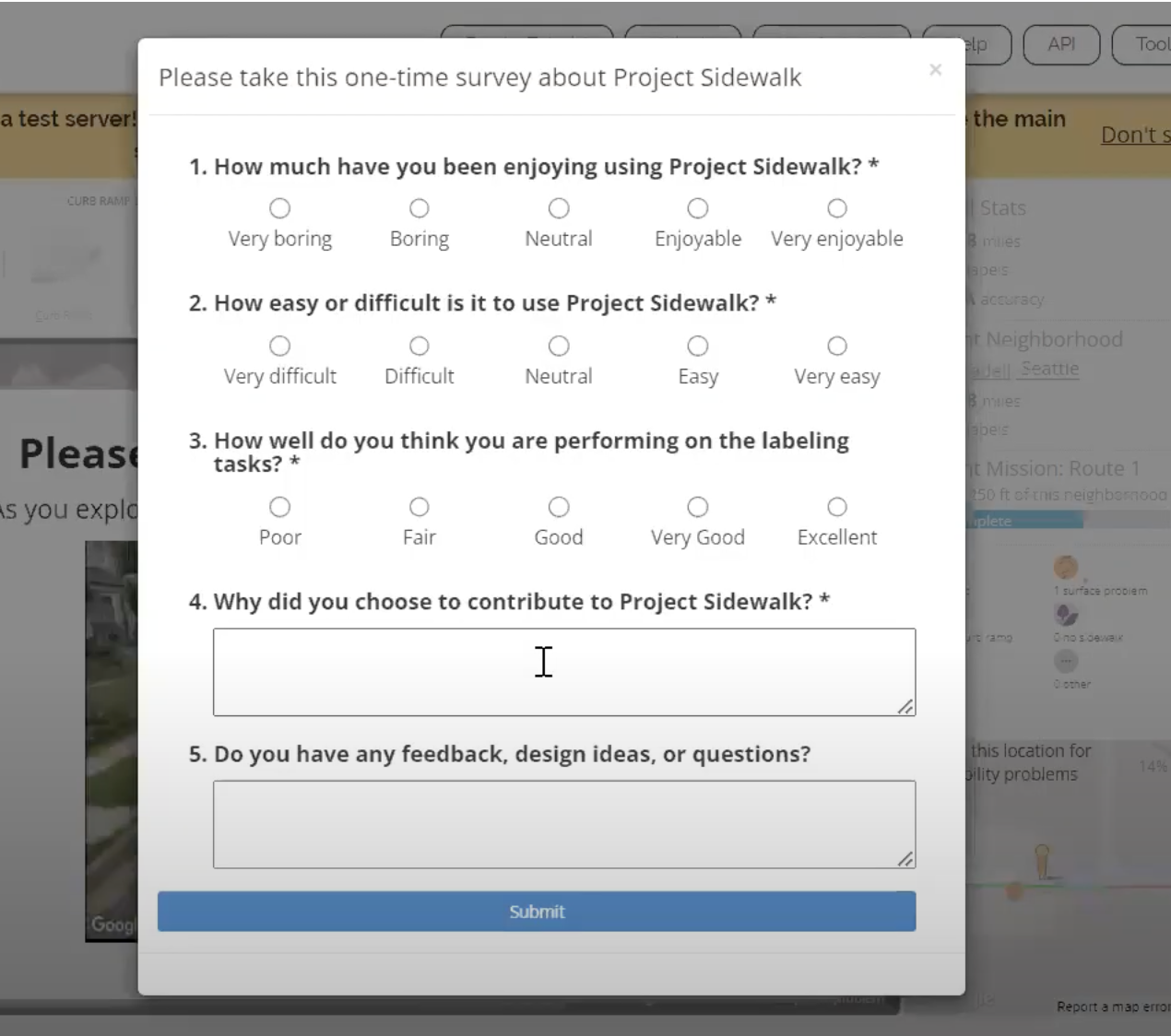Select 'Very enjoyable' for question one
Screen dimensions: 1171x1036
[x=836, y=208]
